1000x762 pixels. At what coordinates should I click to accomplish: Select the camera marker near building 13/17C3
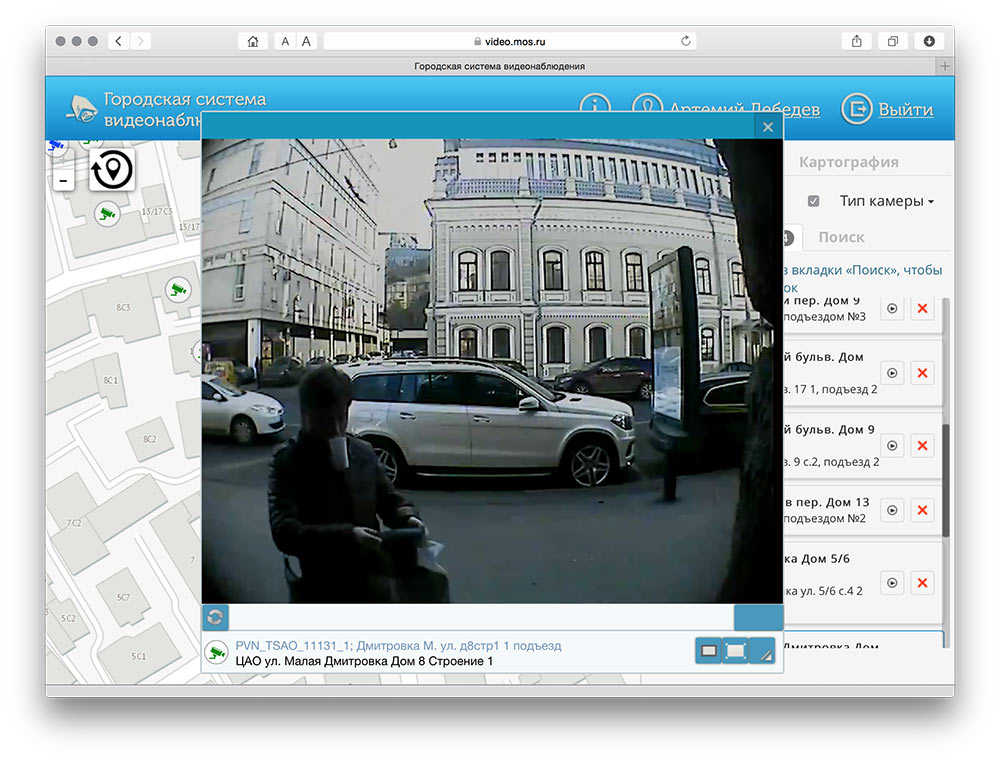[107, 214]
